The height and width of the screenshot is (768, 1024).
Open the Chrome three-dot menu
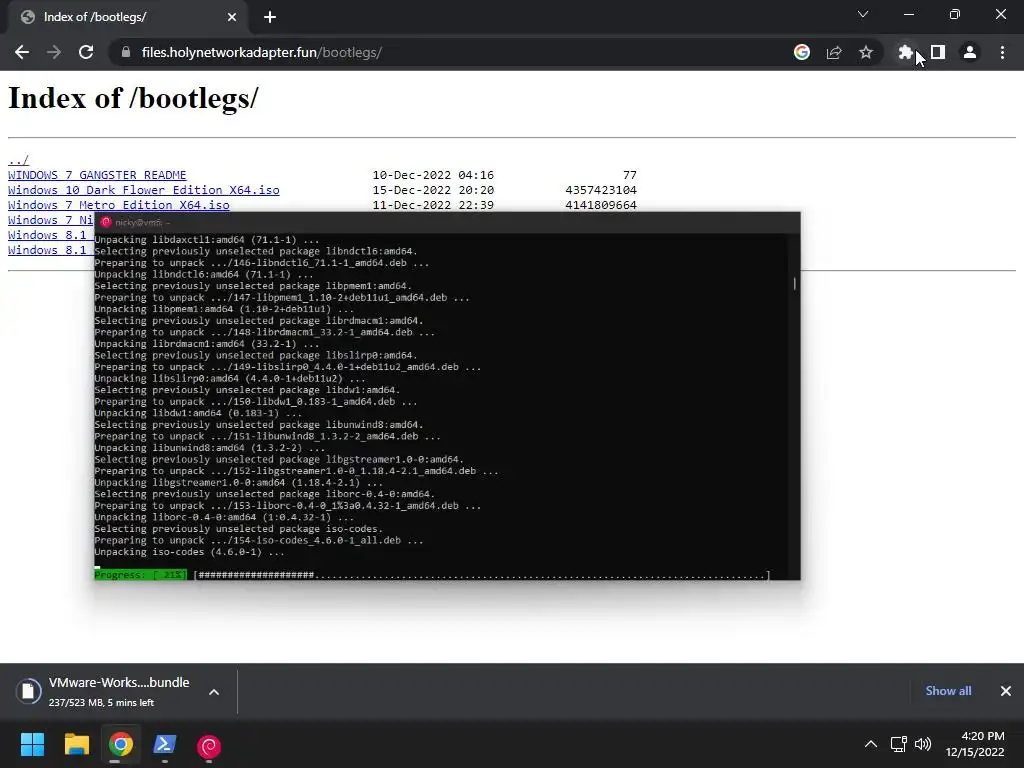pos(1002,52)
